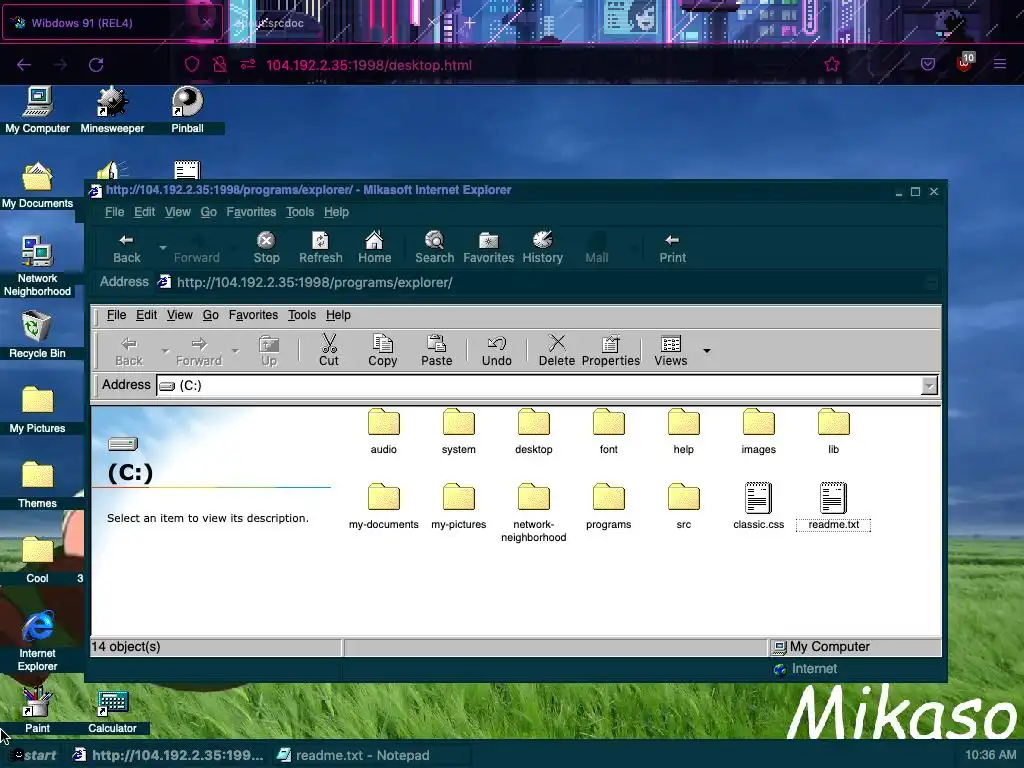Click the start button on taskbar
This screenshot has height=768, width=1024.
point(35,755)
